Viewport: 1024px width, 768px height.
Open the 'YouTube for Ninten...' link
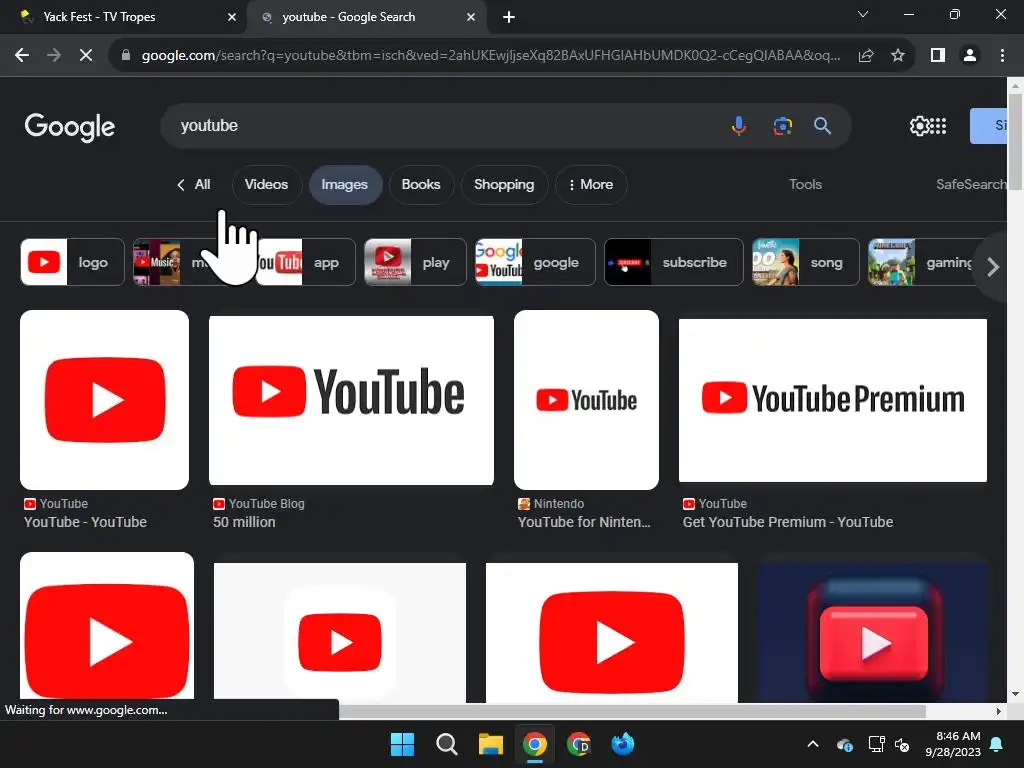[x=584, y=522]
